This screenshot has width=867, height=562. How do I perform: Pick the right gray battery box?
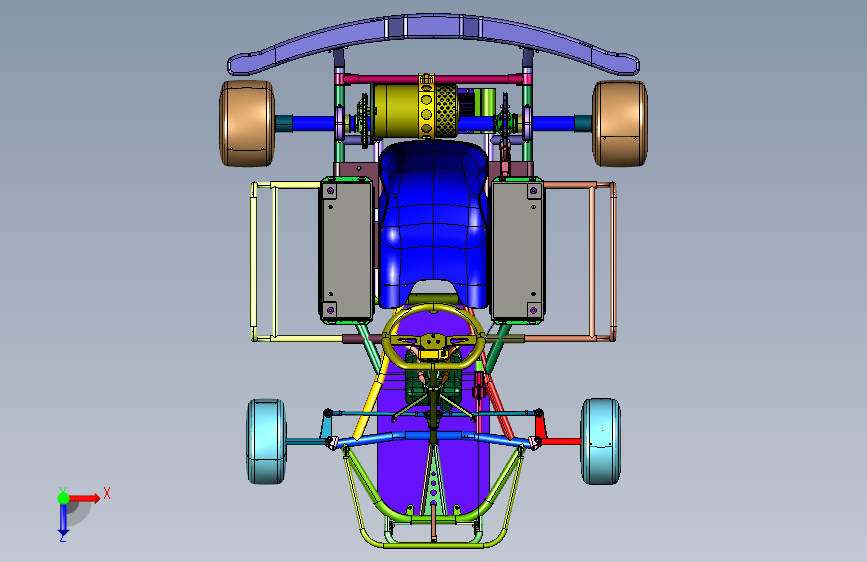[x=518, y=250]
